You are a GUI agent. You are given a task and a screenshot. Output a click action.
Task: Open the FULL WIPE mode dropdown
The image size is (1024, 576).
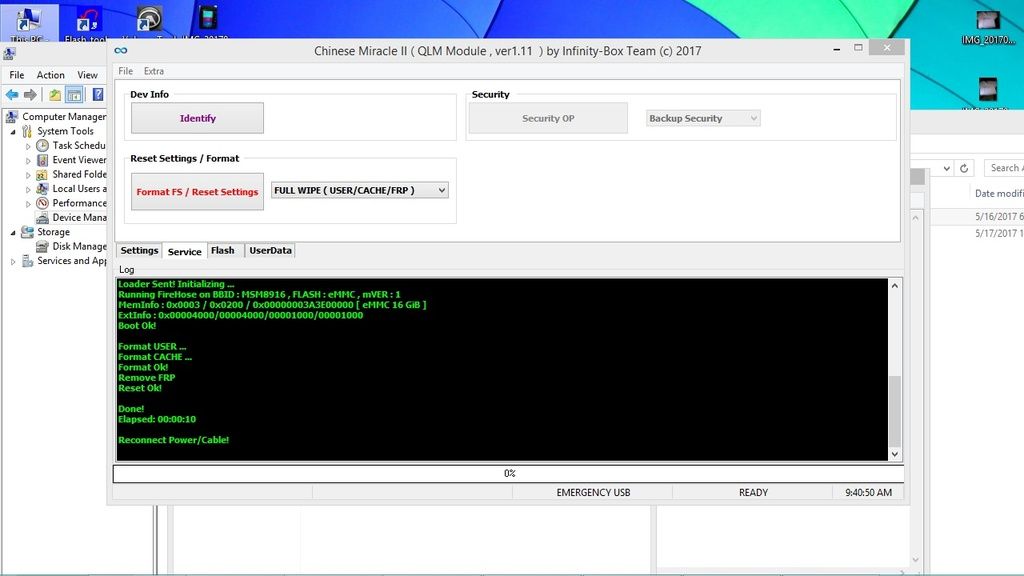click(360, 190)
